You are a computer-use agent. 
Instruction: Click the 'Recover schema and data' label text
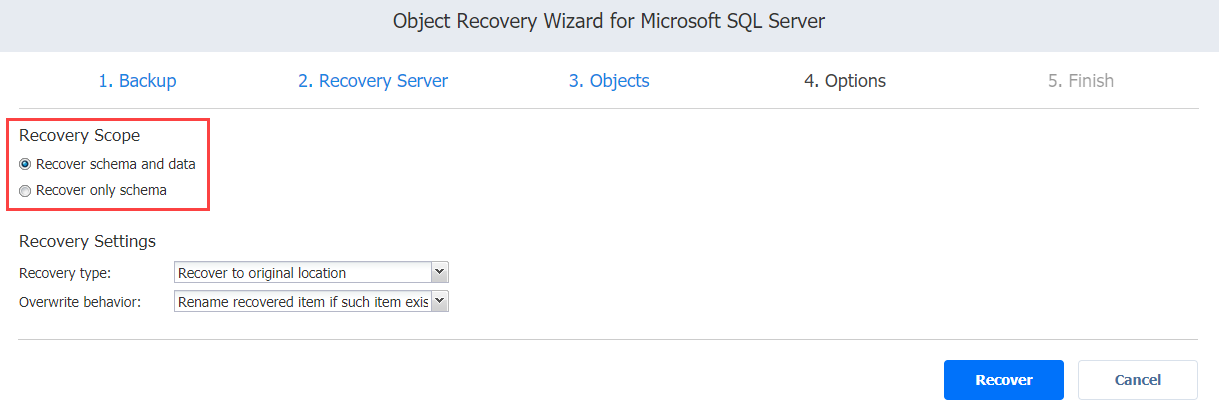(x=115, y=164)
